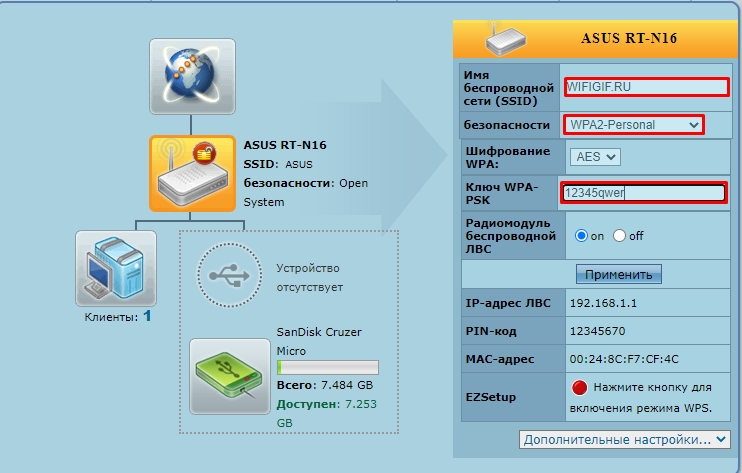Click the 'ASUS RT-N16' panel title
742x473 pixels.
coord(629,38)
